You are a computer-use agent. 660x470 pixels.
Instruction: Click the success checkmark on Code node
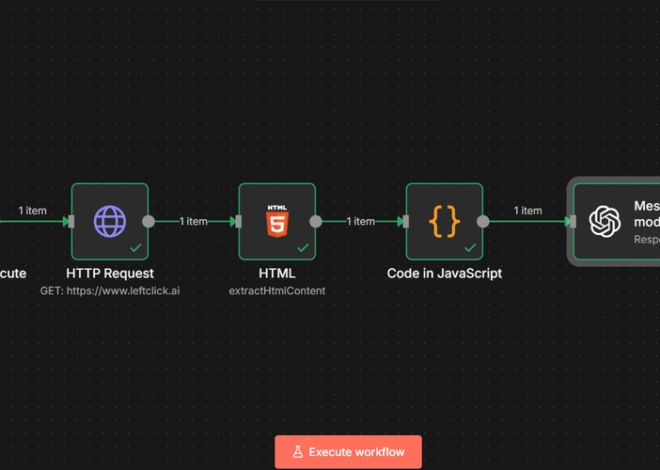pyautogui.click(x=470, y=248)
